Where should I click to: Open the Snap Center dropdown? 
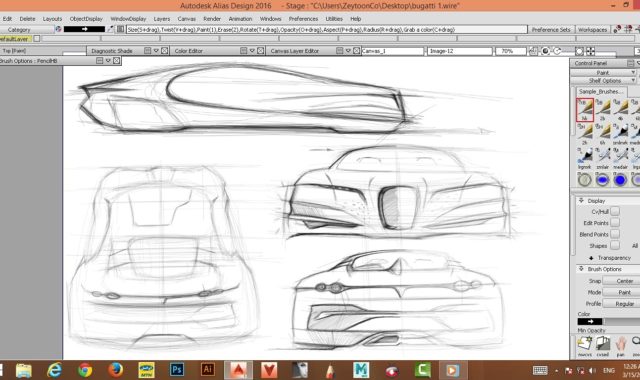click(x=621, y=281)
